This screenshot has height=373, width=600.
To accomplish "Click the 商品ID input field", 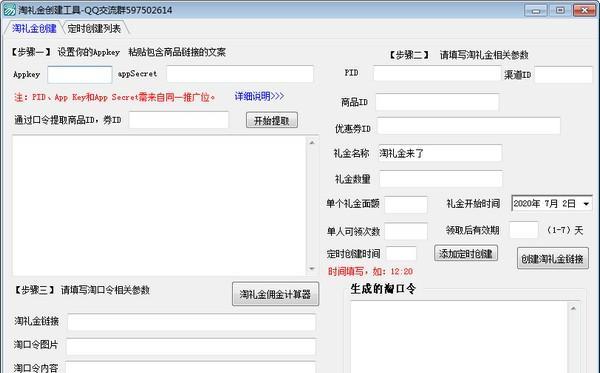I will click(x=437, y=102).
